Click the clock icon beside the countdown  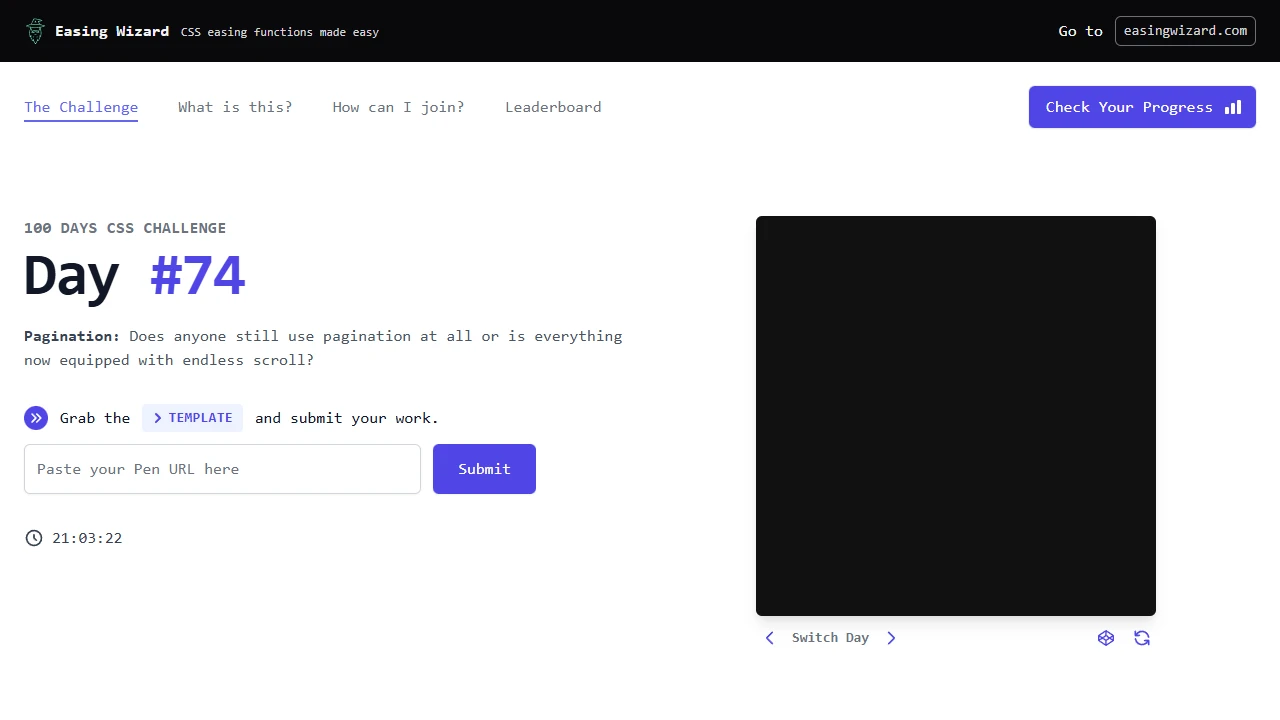click(x=34, y=538)
